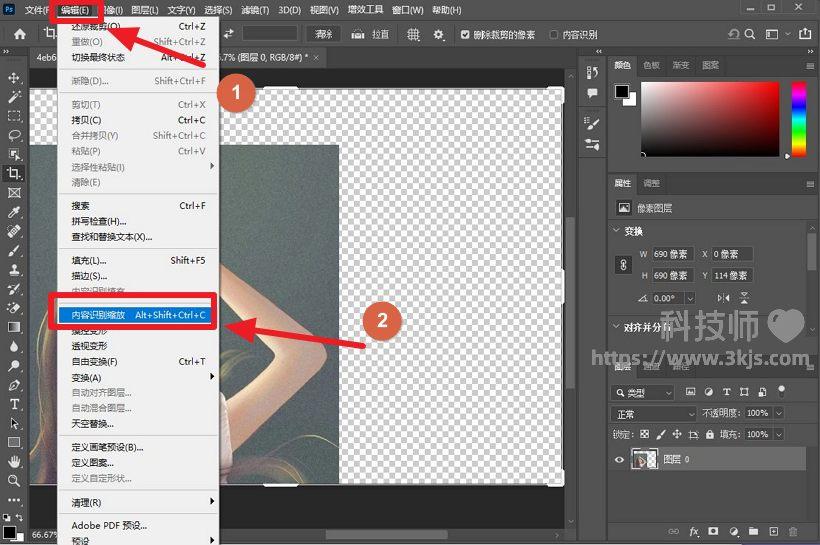Select the Eraser tool
The height and width of the screenshot is (545, 820).
pyautogui.click(x=14, y=308)
